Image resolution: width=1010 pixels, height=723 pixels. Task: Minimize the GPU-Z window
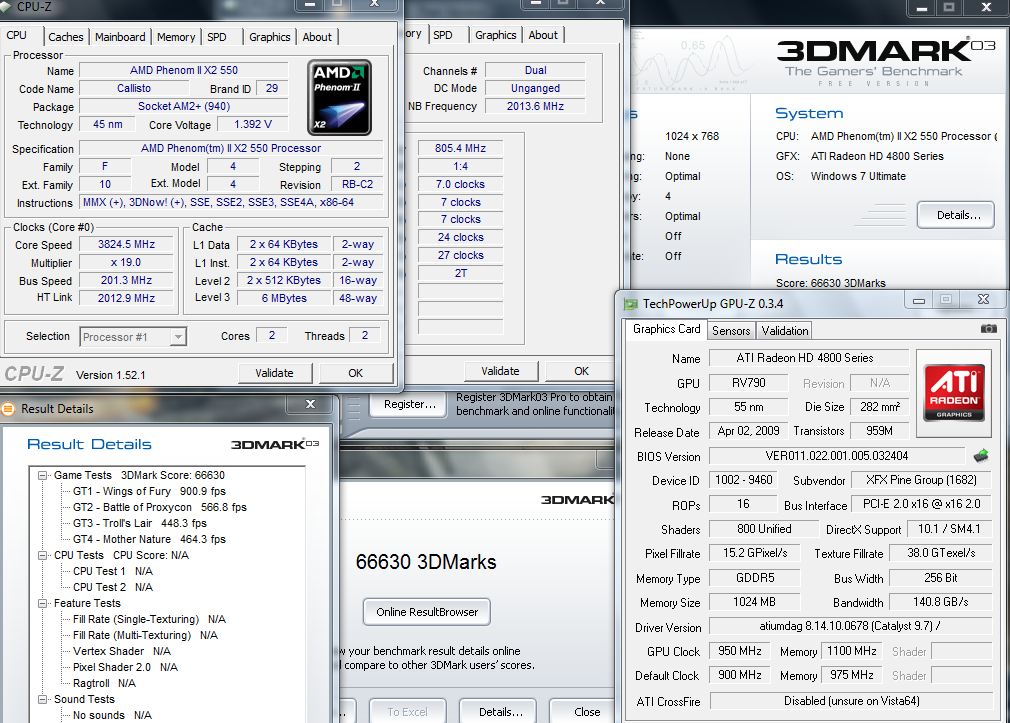(919, 300)
